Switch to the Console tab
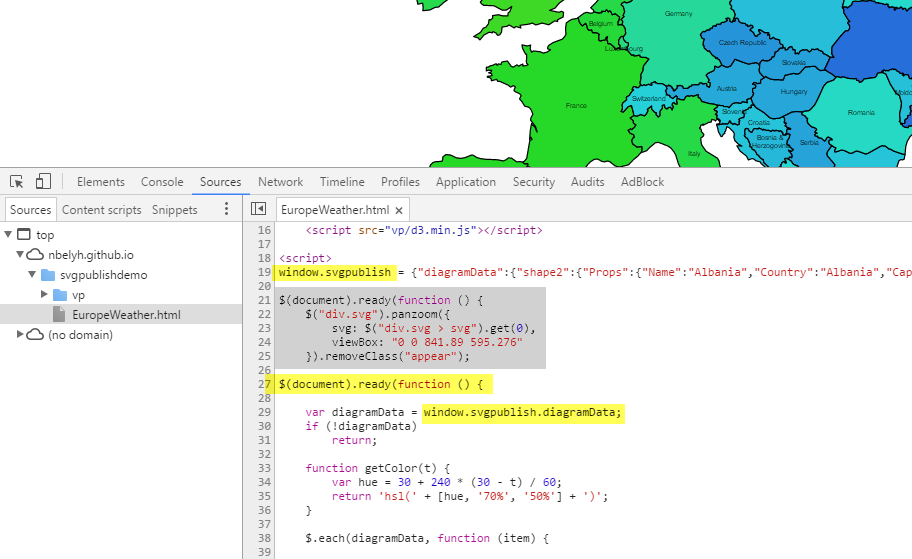 [162, 182]
